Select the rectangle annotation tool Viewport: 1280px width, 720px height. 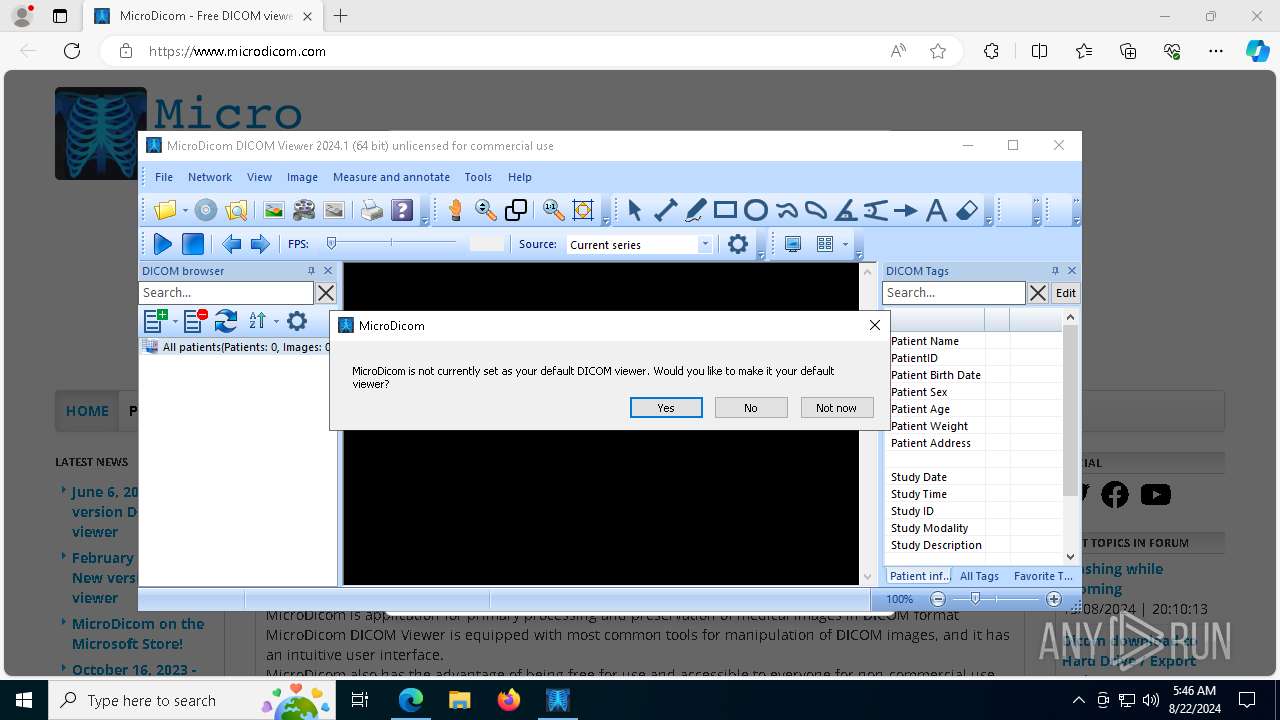(726, 210)
